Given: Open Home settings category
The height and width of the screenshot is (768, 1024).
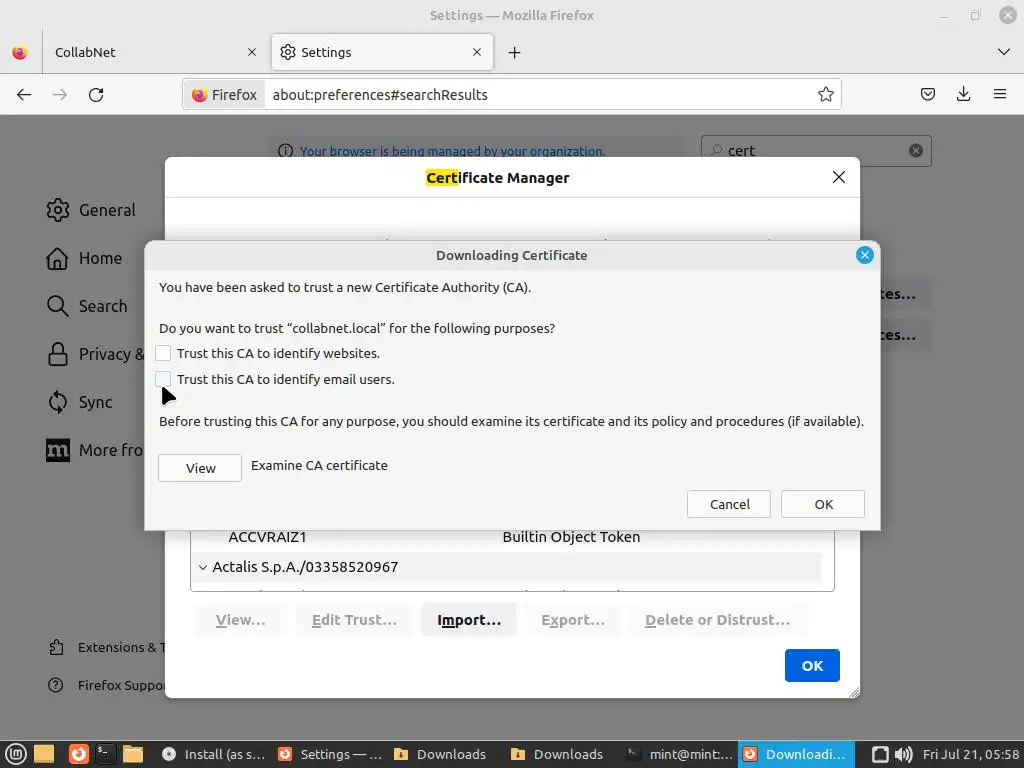Looking at the screenshot, I should coord(84,259).
